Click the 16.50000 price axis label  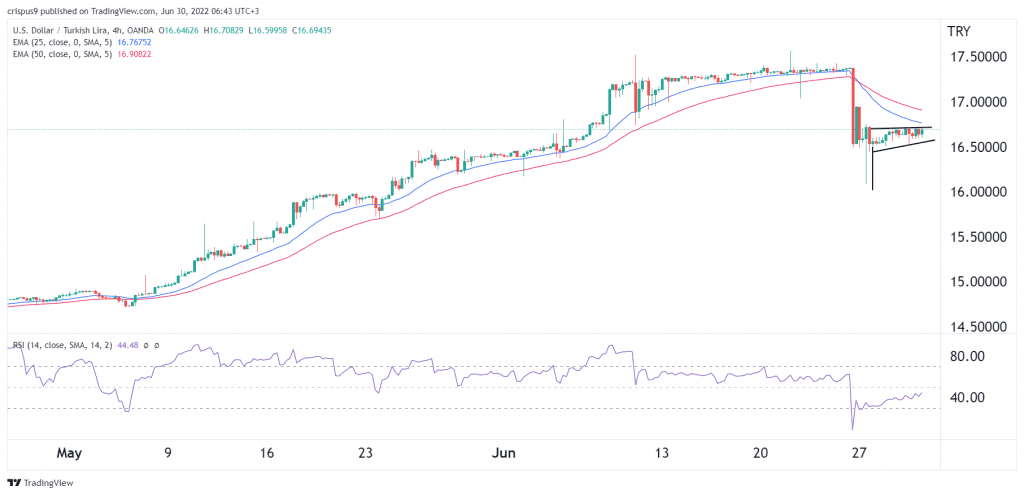point(980,148)
